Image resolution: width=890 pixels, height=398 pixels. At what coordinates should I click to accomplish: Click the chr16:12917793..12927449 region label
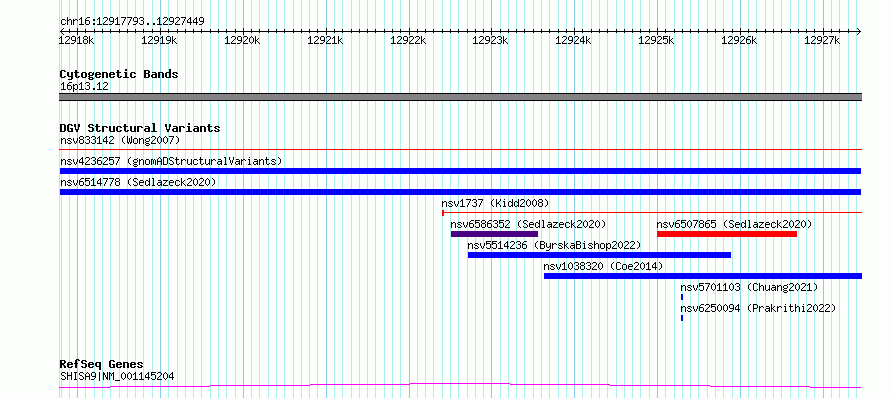pos(132,22)
